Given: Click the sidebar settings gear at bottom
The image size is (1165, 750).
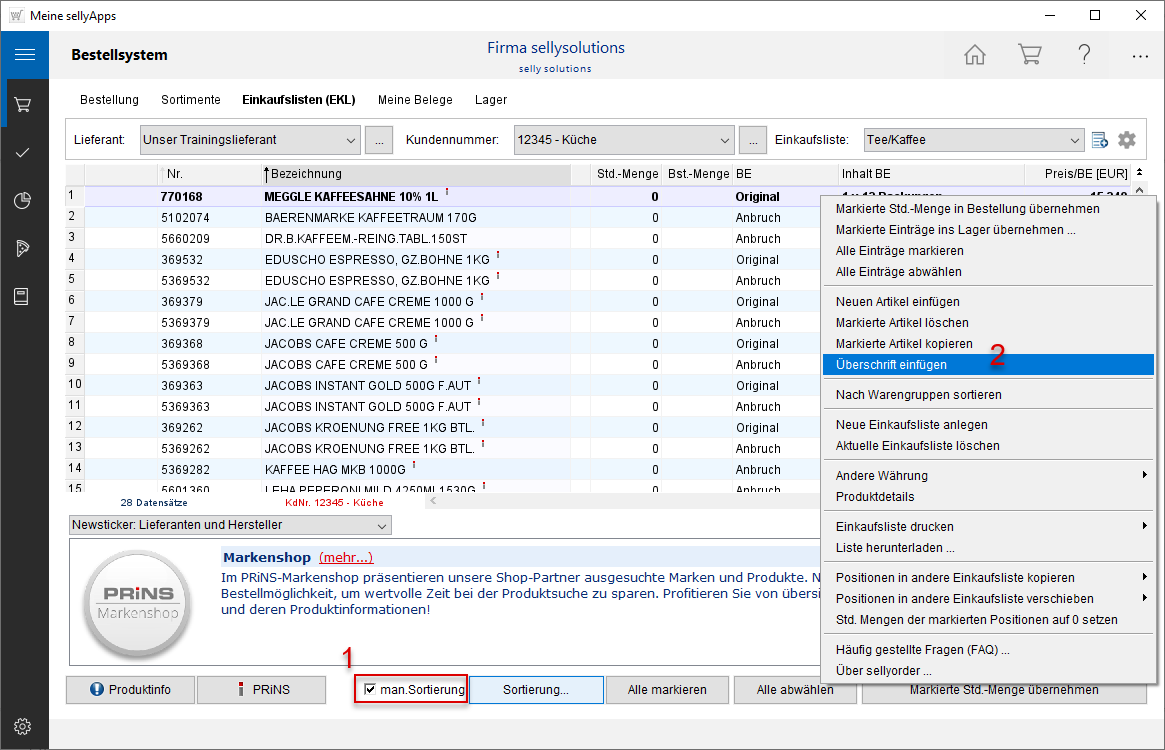Looking at the screenshot, I should pyautogui.click(x=24, y=726).
